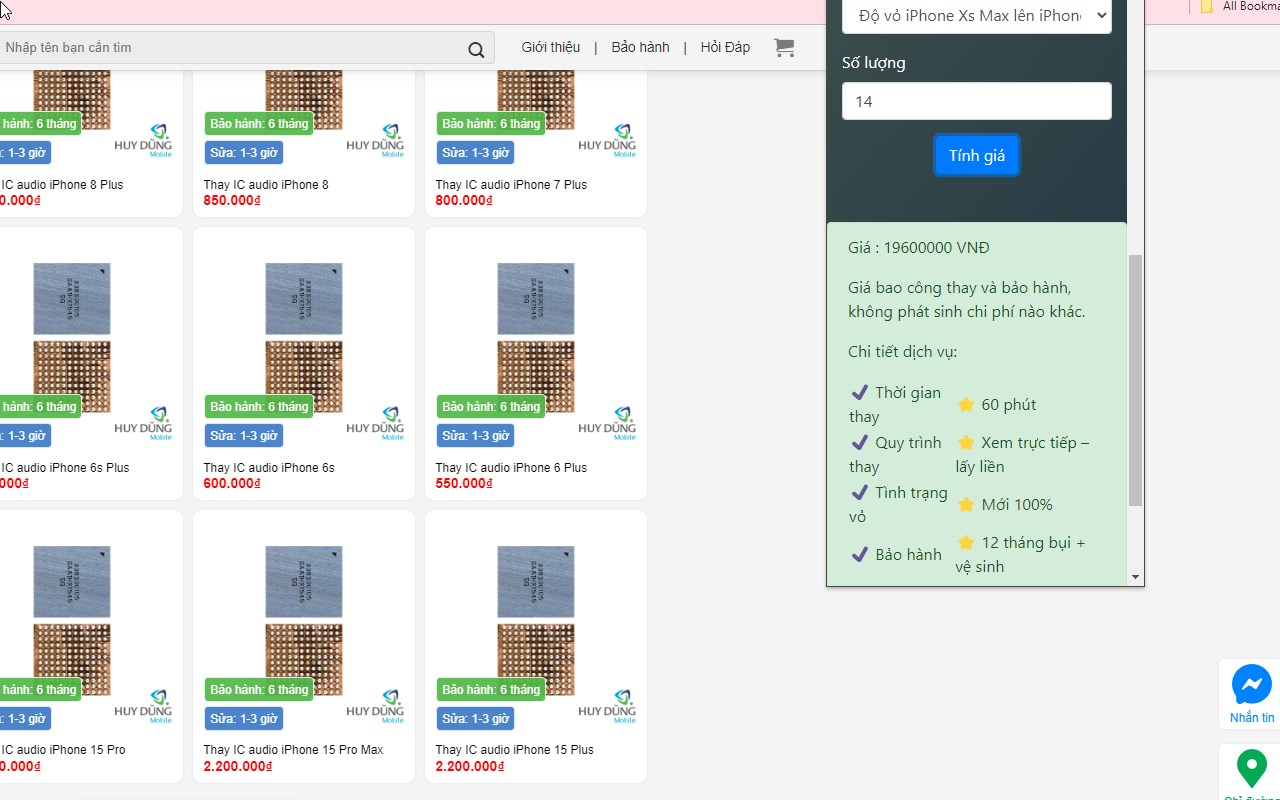The image size is (1280, 800).
Task: Click Bảo hành 6 tháng badge on iPhone 15 Pro Max card
Action: 259,690
